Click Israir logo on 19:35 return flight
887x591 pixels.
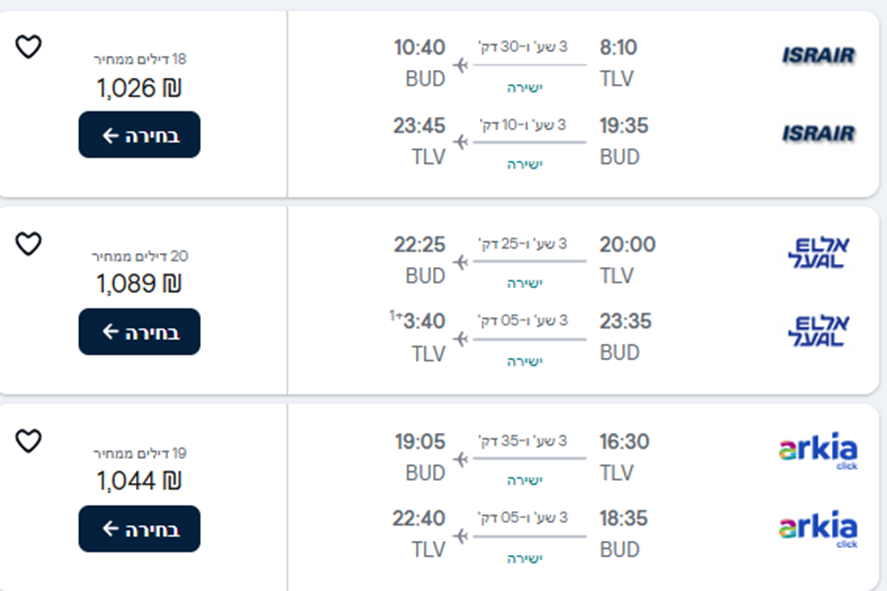point(818,134)
